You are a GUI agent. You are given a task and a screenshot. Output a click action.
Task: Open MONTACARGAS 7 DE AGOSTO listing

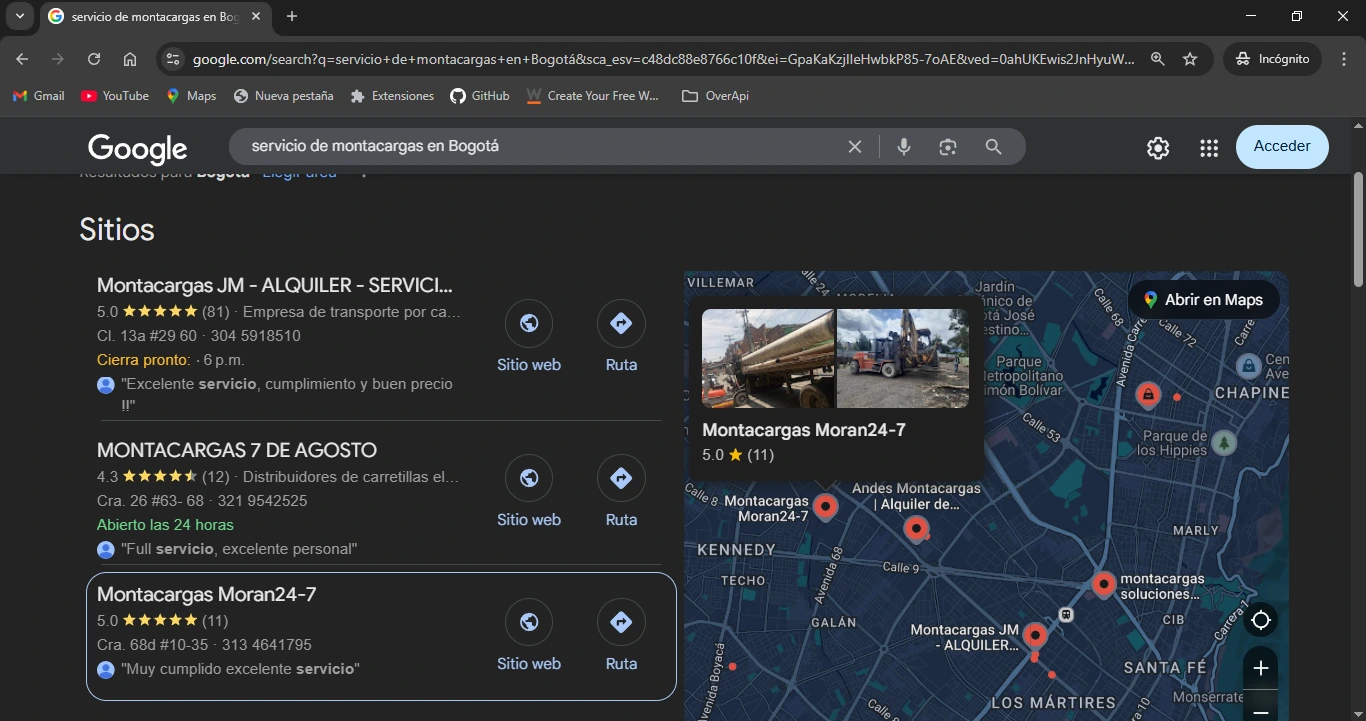(237, 450)
